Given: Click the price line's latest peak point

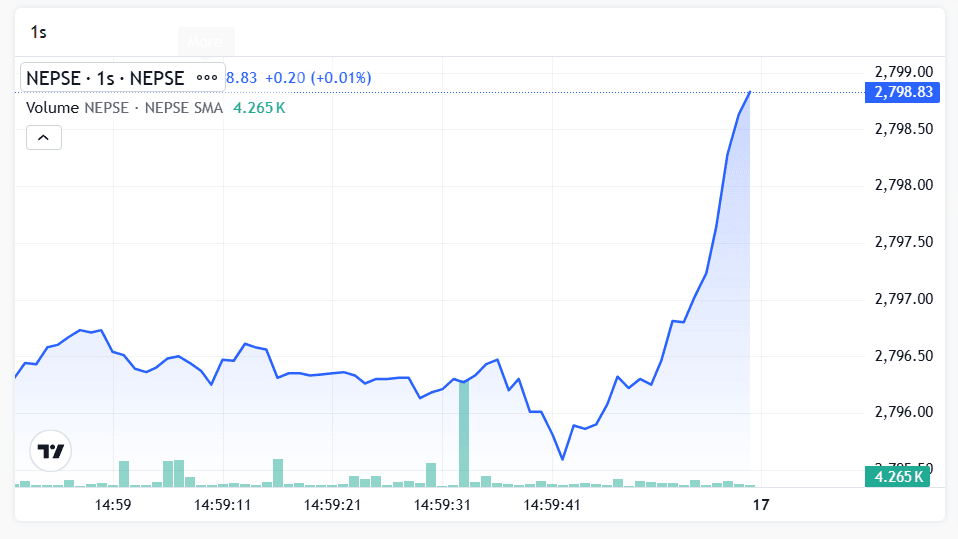Looking at the screenshot, I should point(750,92).
